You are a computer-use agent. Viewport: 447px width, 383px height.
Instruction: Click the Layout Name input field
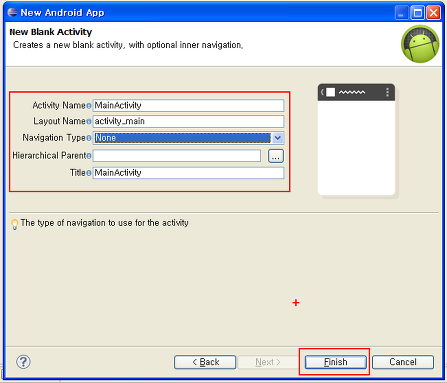point(188,121)
